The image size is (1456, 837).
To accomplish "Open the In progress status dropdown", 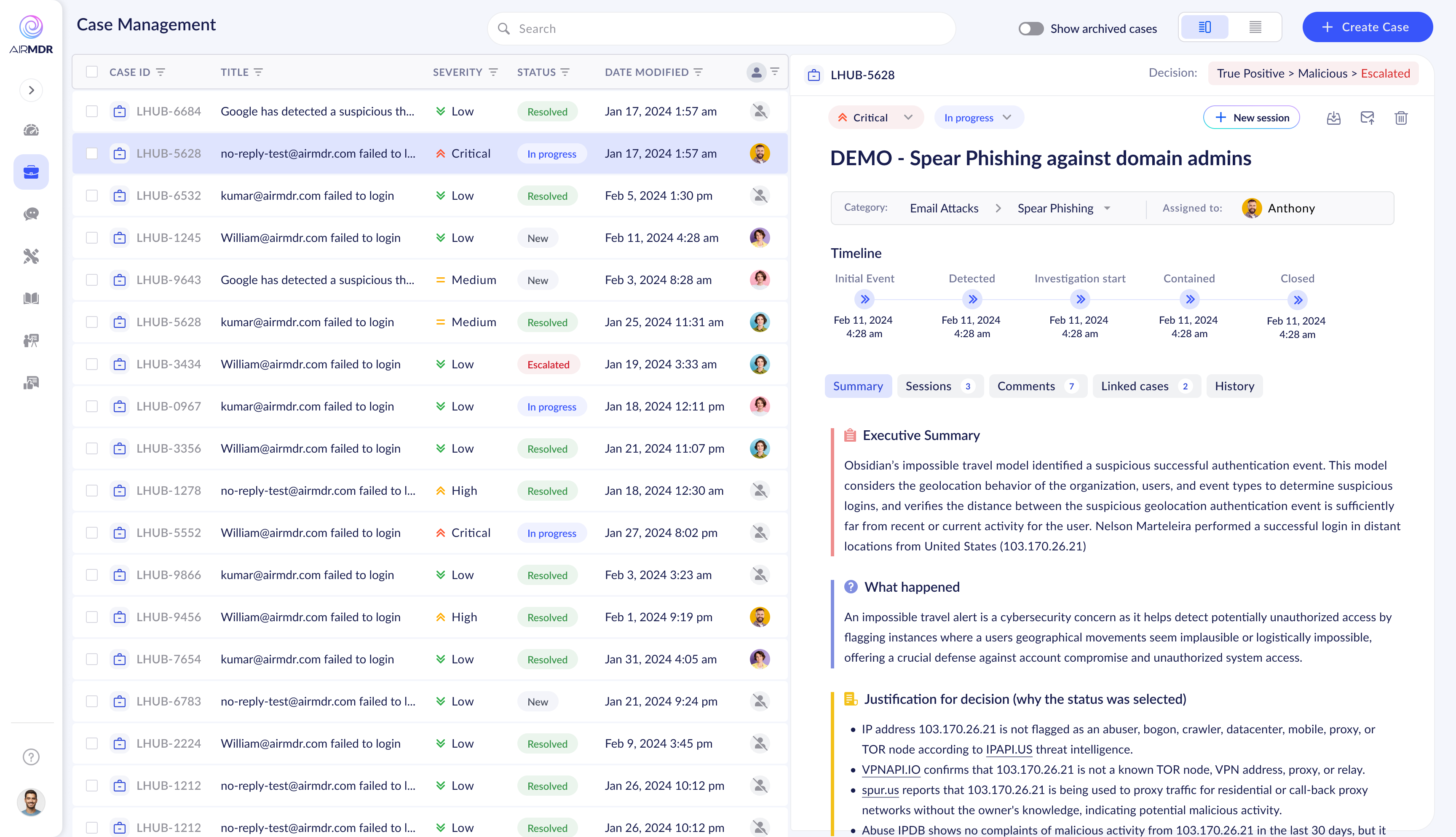I will tap(978, 118).
